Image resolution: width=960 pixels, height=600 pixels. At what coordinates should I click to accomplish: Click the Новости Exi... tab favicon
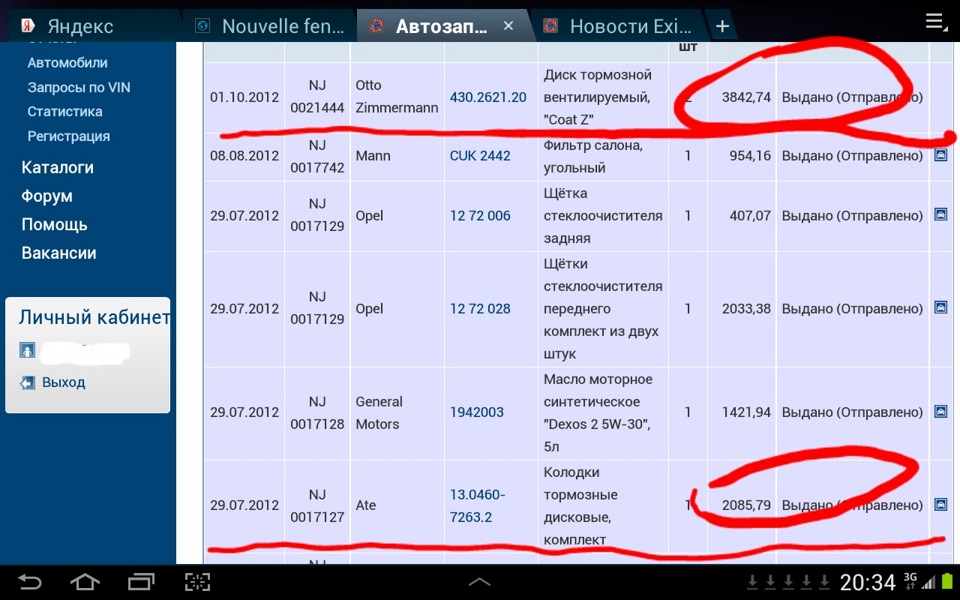click(550, 25)
